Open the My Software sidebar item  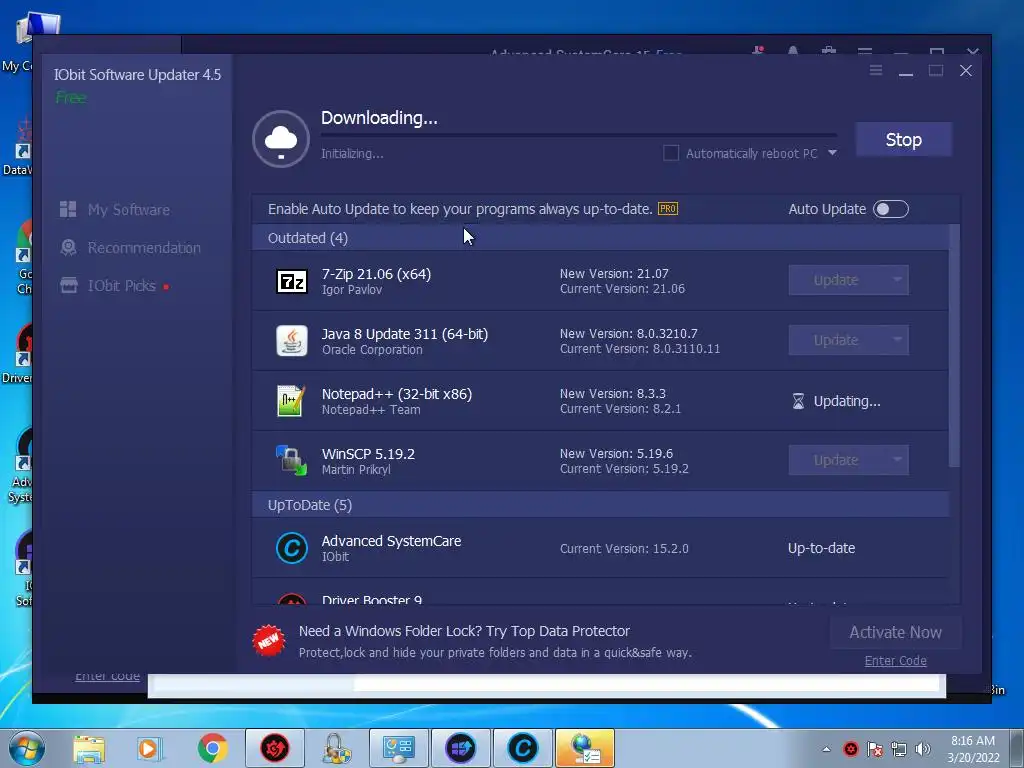(x=115, y=210)
